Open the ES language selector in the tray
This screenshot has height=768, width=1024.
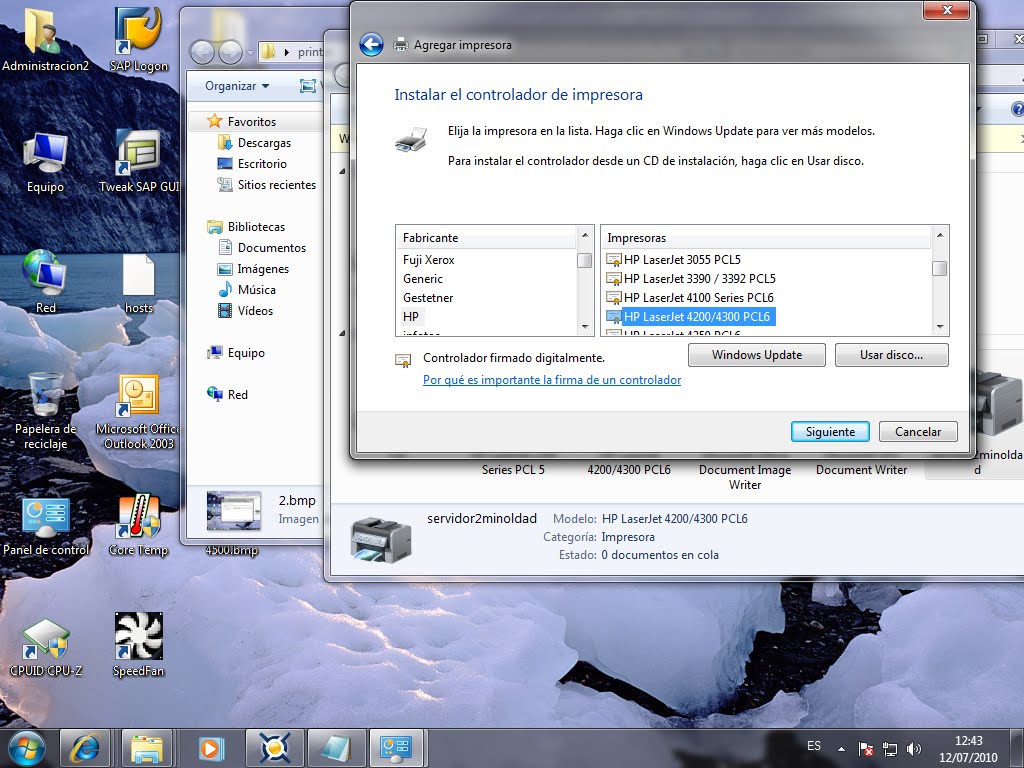[x=813, y=746]
